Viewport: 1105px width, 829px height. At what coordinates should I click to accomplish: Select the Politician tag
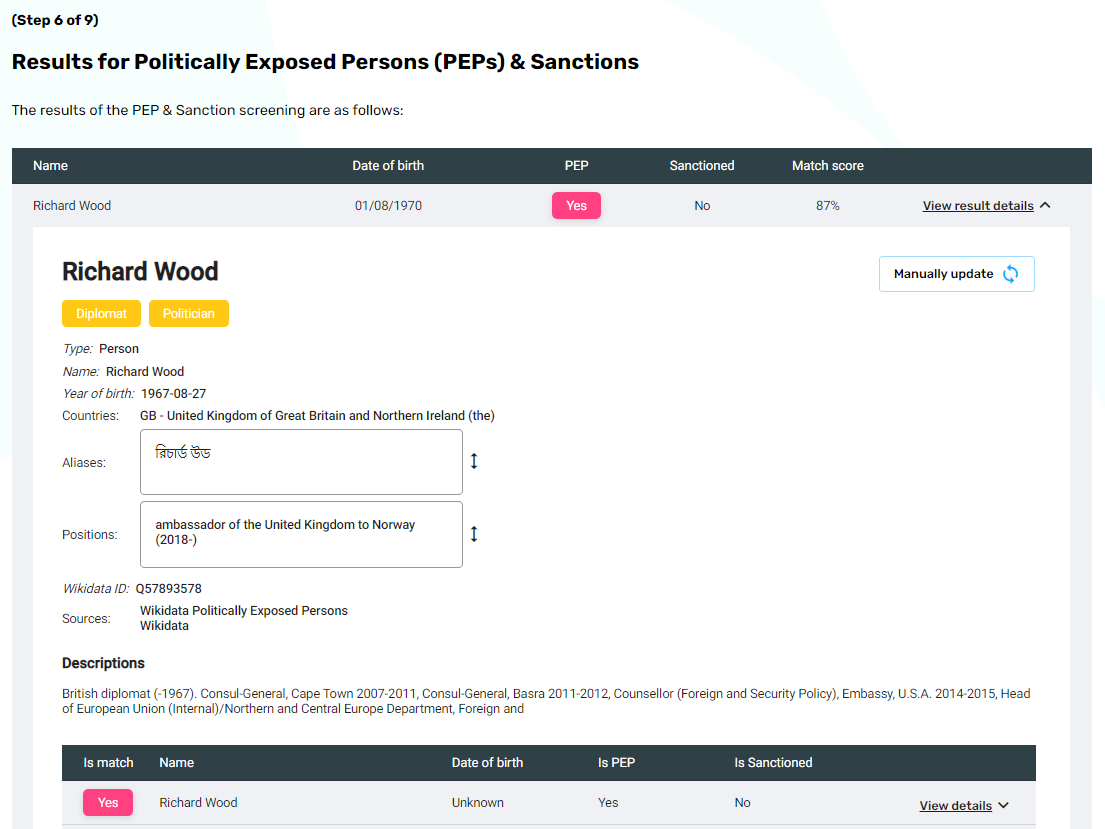[x=189, y=314]
